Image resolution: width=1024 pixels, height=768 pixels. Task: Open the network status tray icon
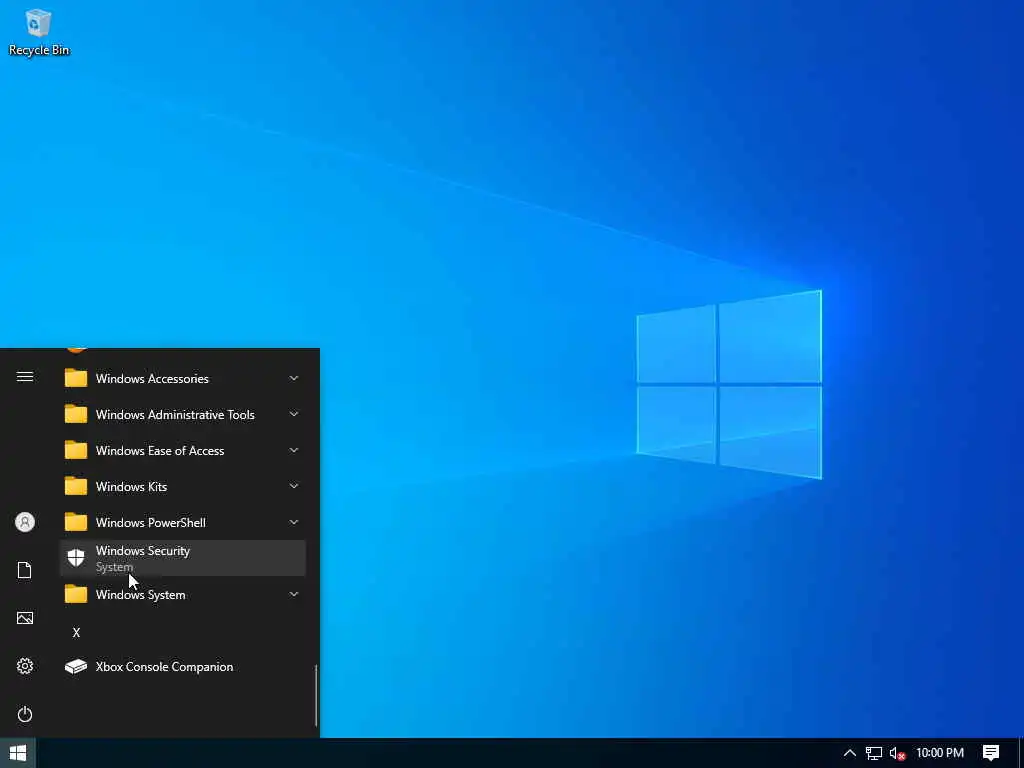(x=874, y=754)
